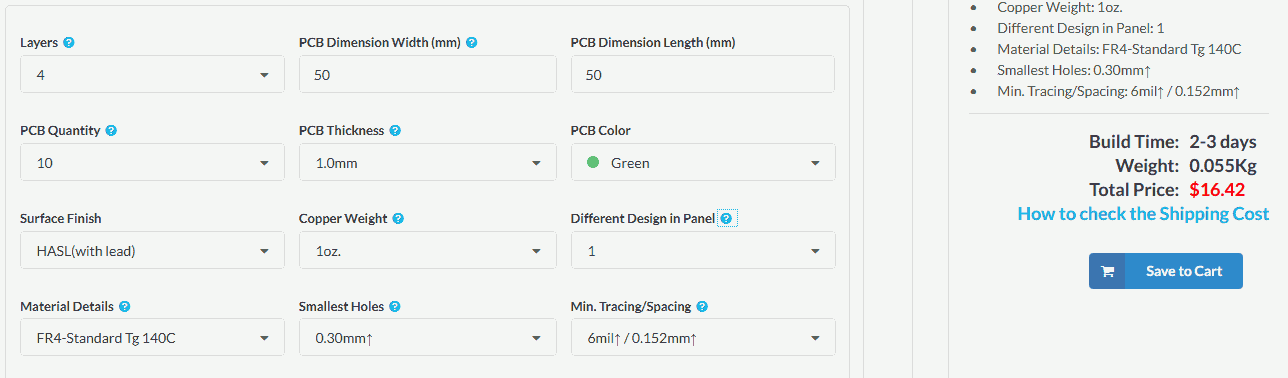Click the PCB Dimension Width input field
Image resolution: width=1288 pixels, height=378 pixels.
point(427,75)
